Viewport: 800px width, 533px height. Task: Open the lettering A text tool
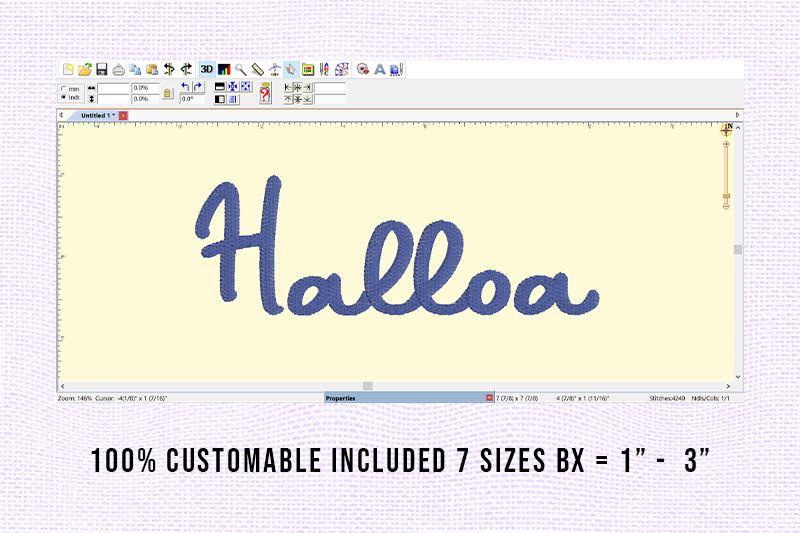(380, 69)
